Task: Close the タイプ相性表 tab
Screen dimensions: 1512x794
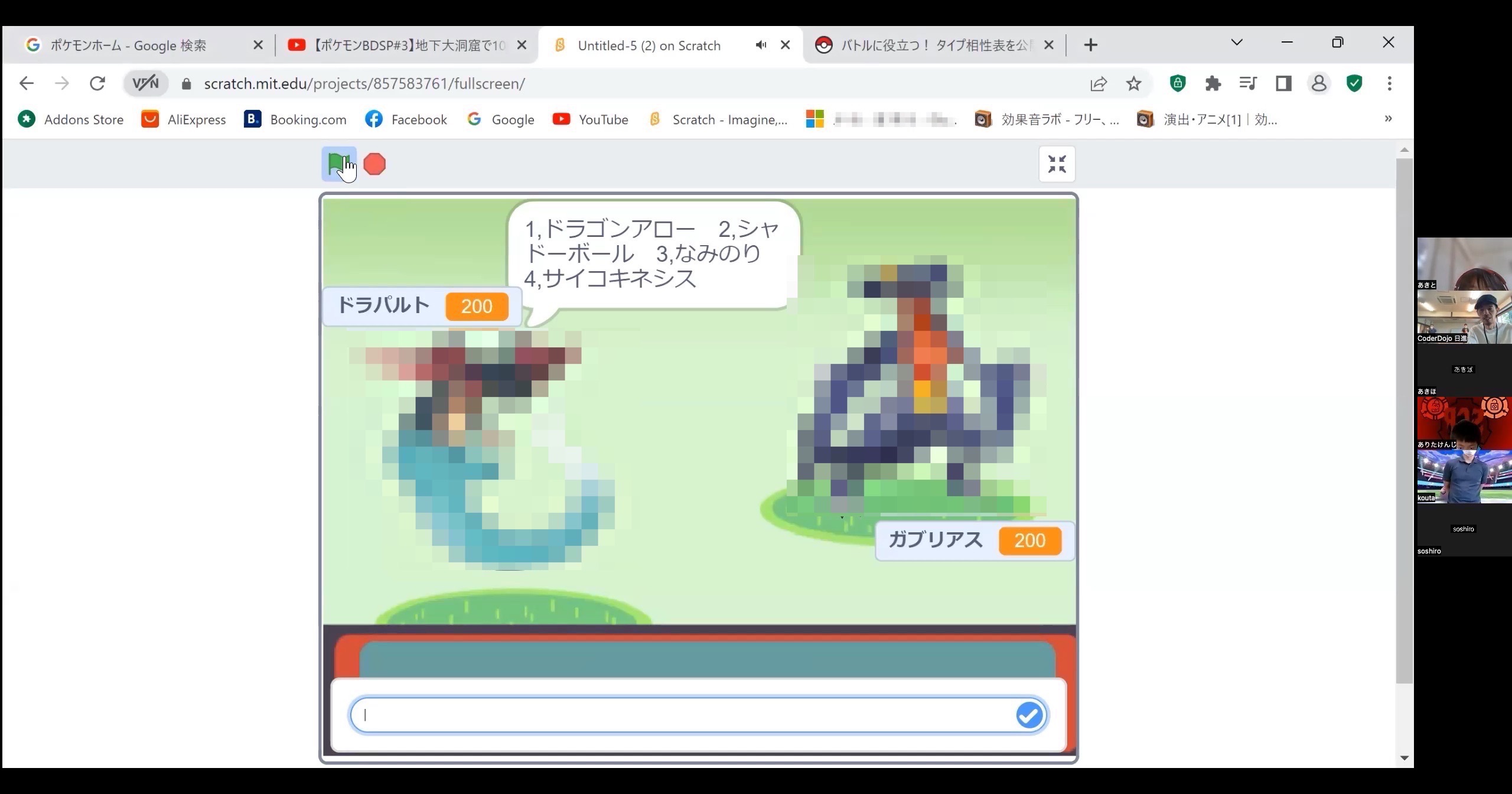Action: [1049, 45]
